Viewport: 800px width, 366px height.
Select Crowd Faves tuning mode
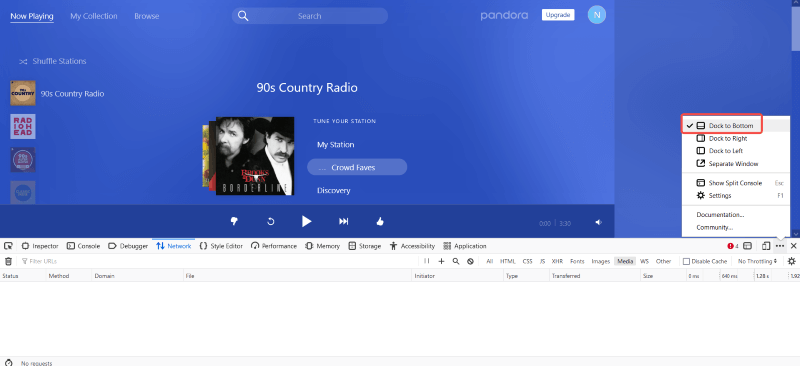click(x=357, y=167)
